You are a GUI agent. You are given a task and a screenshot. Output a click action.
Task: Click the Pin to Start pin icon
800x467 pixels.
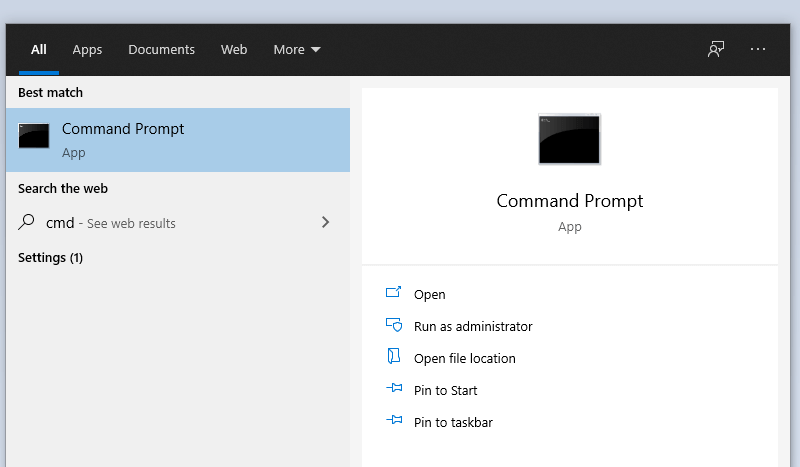pyautogui.click(x=394, y=388)
